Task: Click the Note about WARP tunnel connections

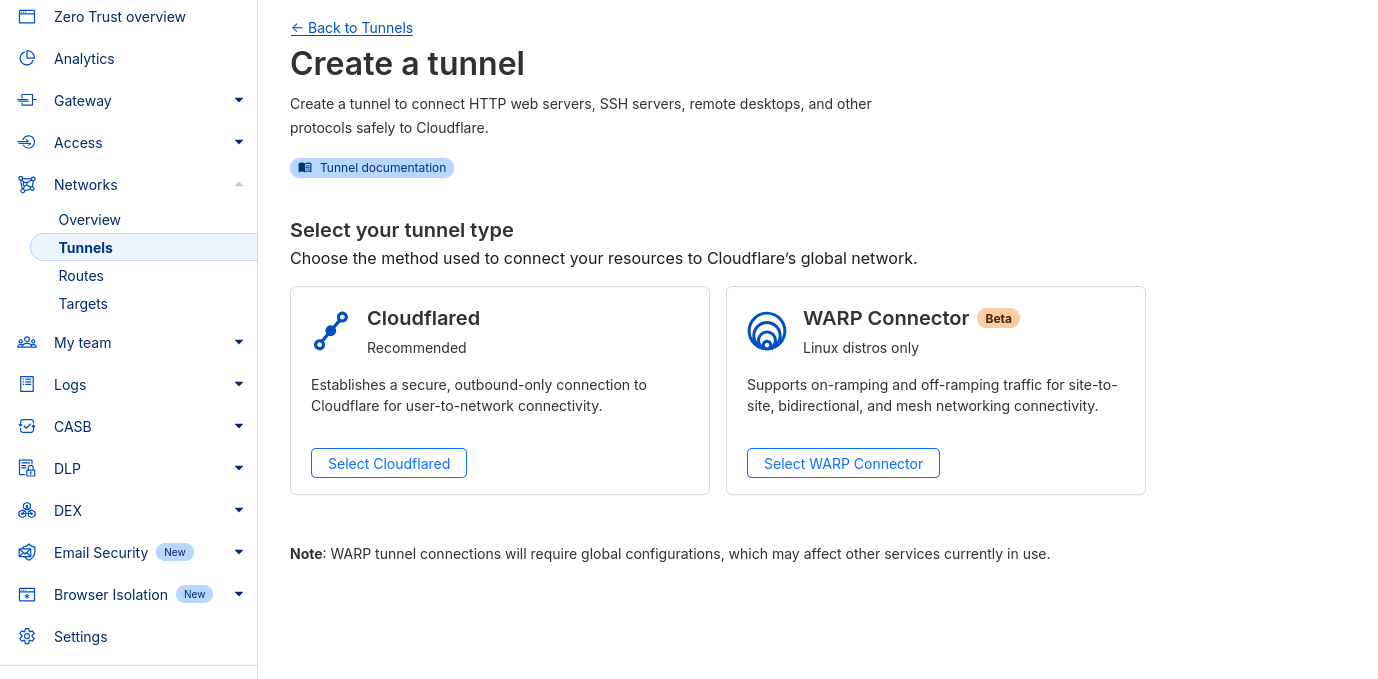Action: coord(670,554)
